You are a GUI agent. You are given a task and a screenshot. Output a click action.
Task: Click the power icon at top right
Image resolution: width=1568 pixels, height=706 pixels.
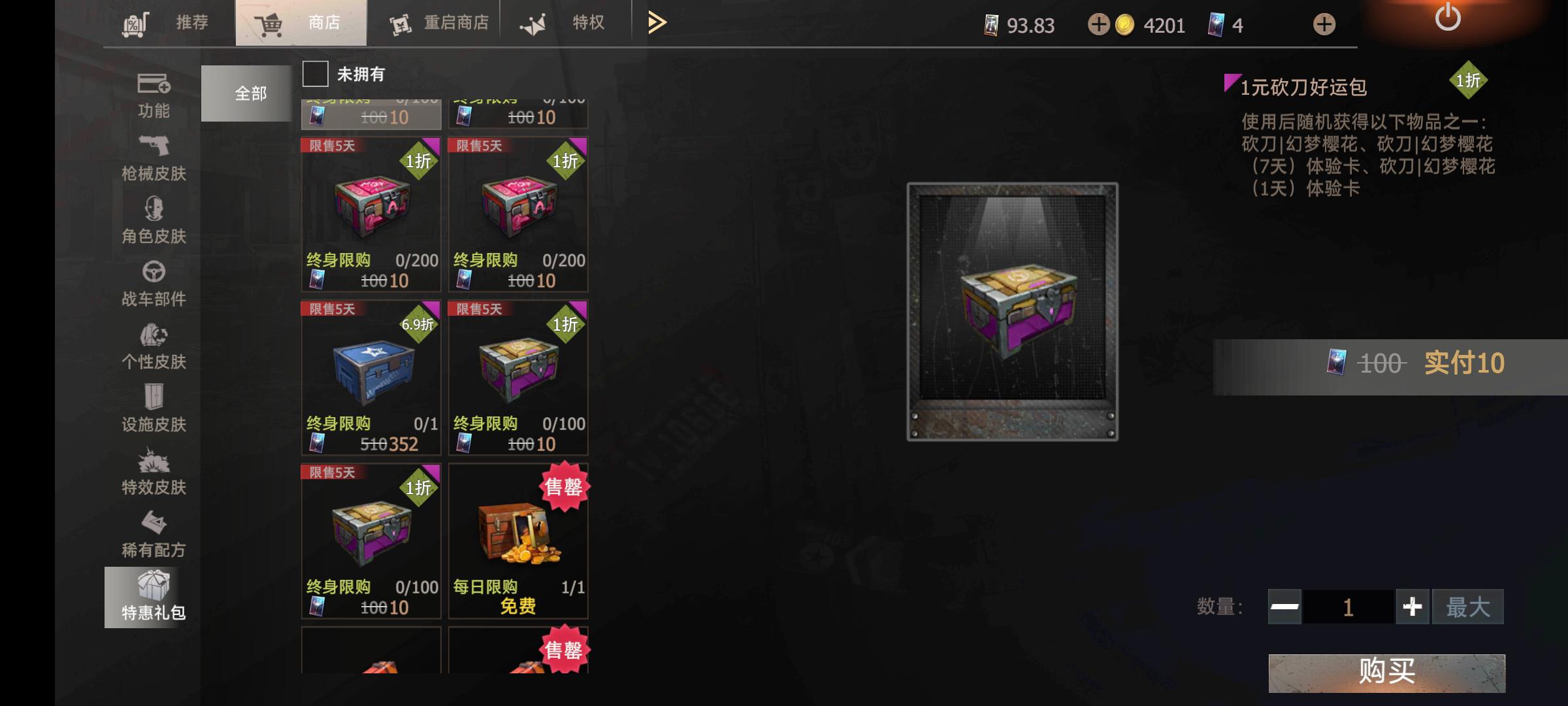tap(1448, 18)
